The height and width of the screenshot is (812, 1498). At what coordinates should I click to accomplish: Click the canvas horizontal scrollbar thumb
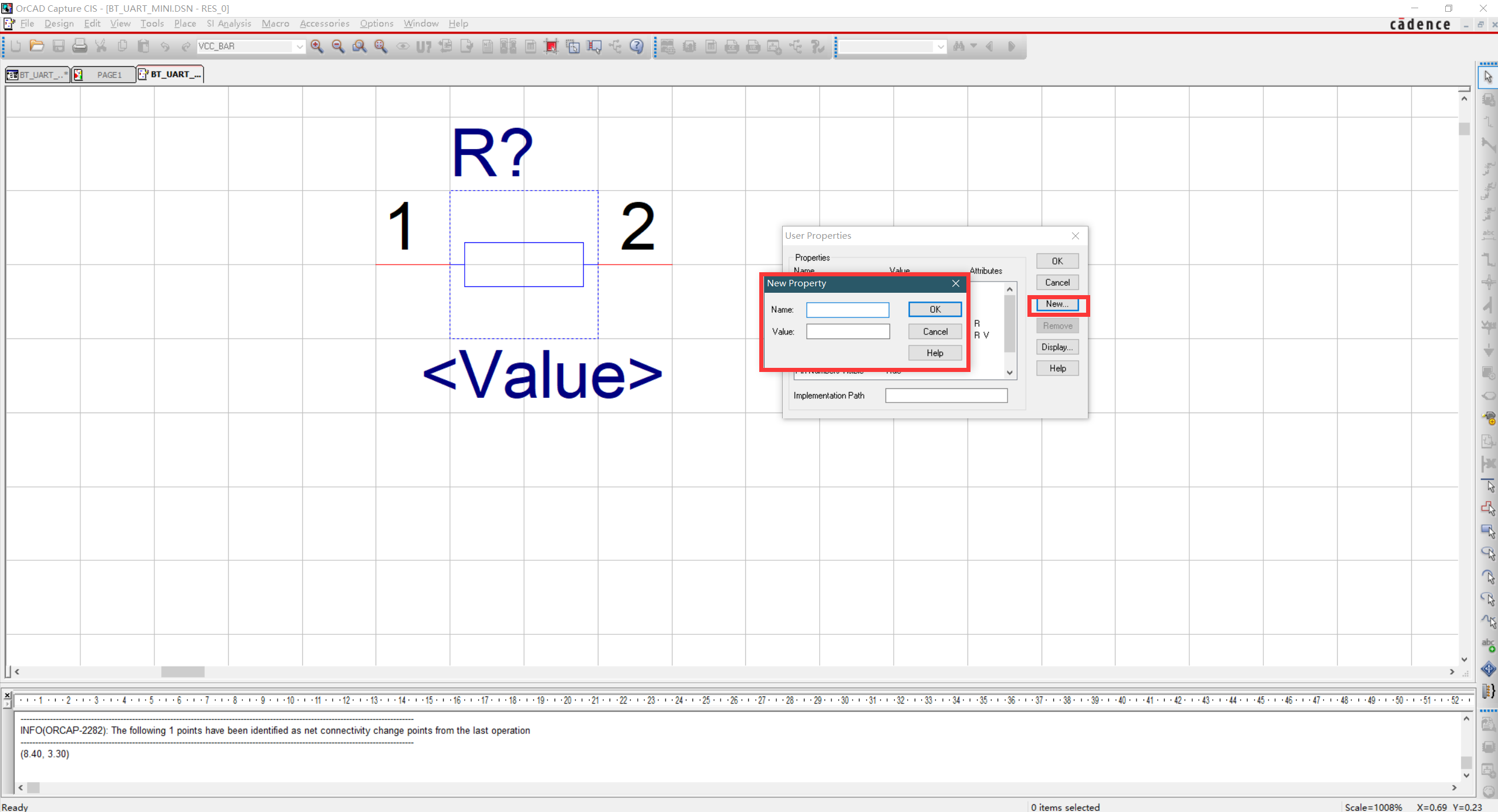point(182,672)
